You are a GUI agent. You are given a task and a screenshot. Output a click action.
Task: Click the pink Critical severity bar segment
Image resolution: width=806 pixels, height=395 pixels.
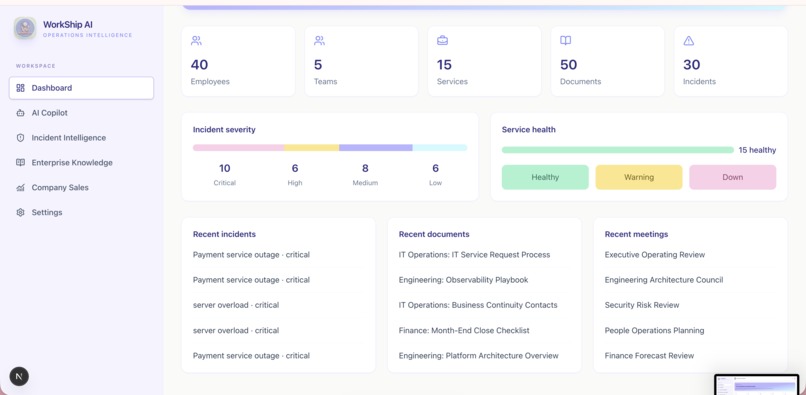pyautogui.click(x=239, y=148)
